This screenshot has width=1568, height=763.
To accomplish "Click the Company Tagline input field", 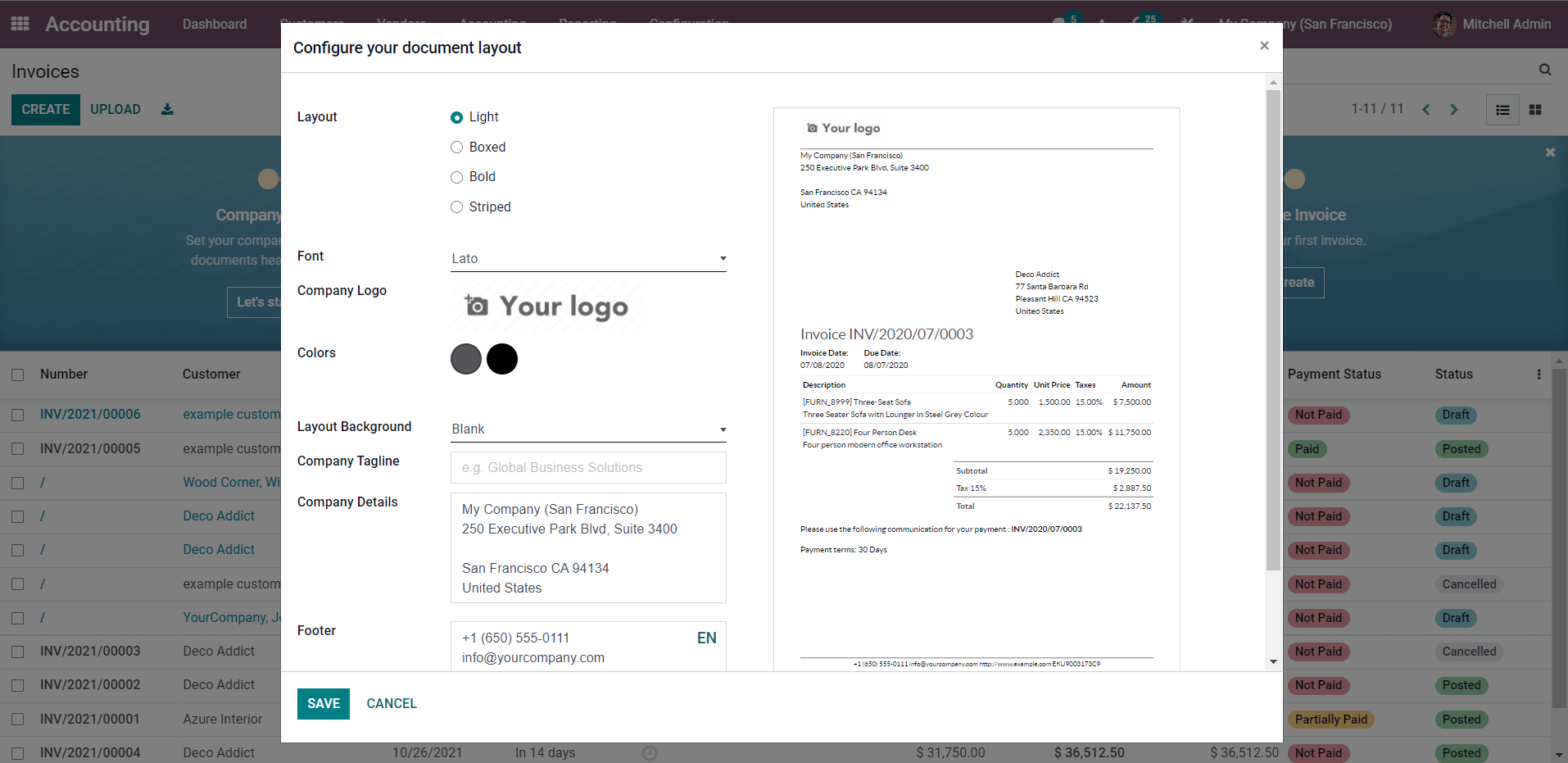I will [588, 468].
